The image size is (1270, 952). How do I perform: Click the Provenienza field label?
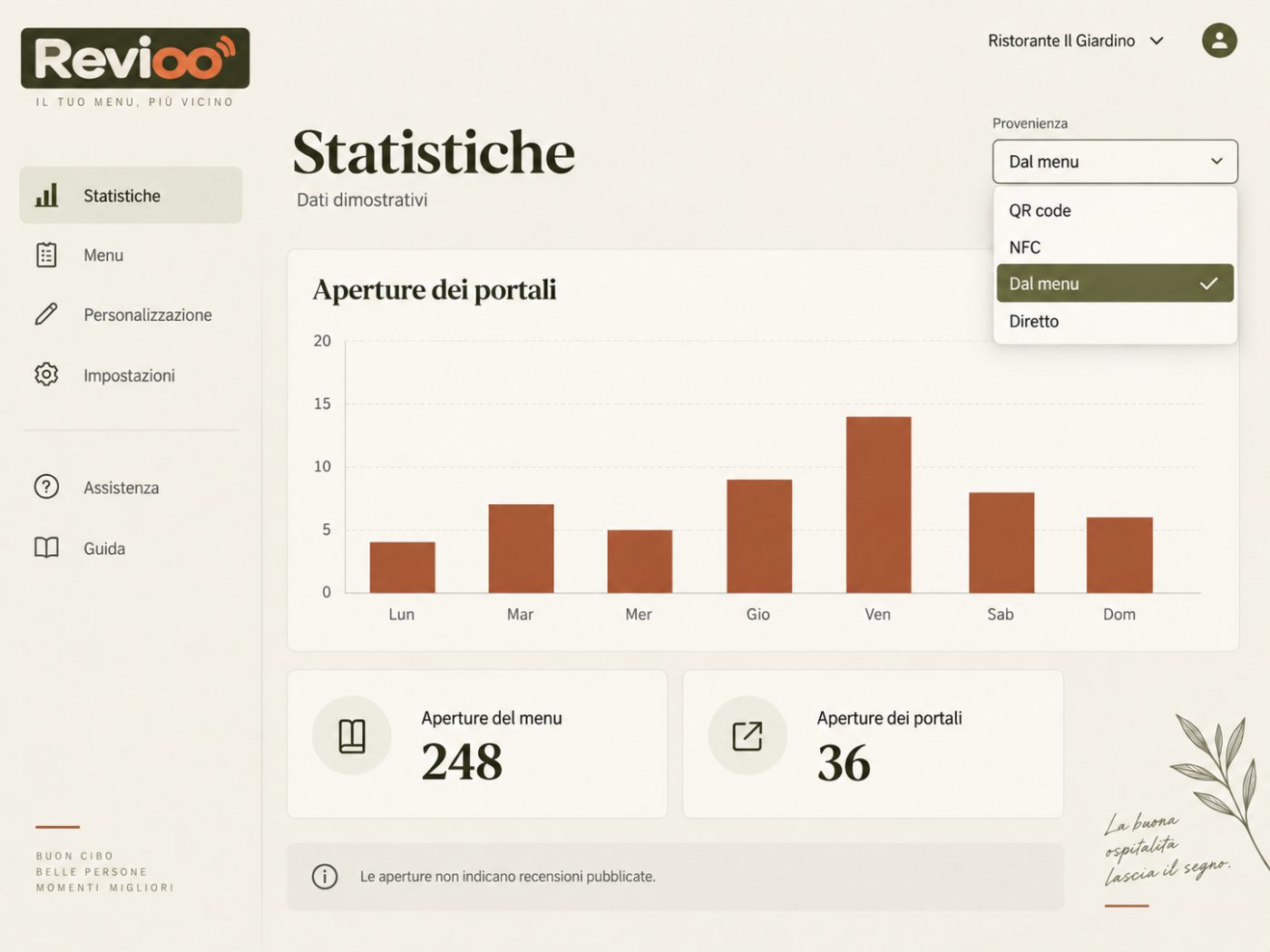pyautogui.click(x=1030, y=123)
